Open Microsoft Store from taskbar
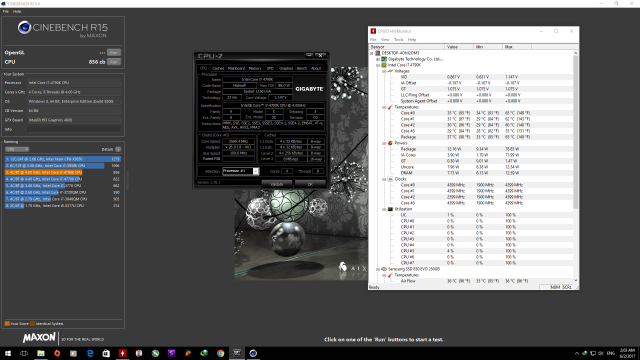The image size is (640, 360). click(x=106, y=353)
